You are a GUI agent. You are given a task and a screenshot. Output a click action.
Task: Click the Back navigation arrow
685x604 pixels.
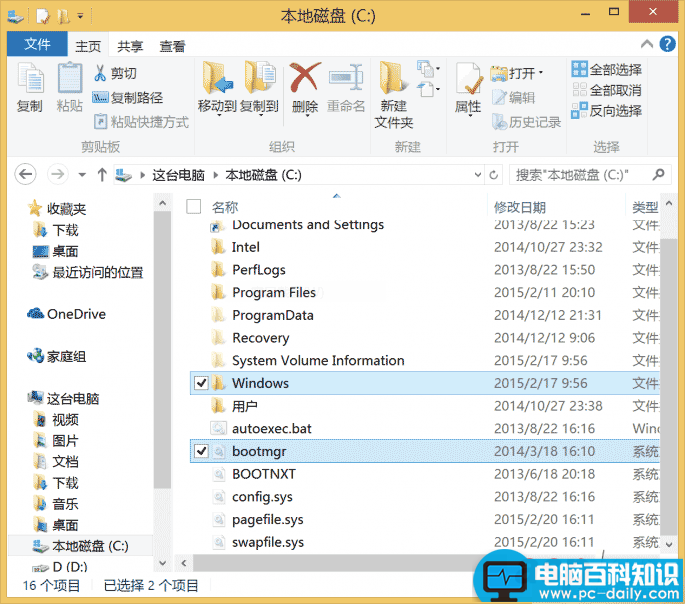[25, 175]
